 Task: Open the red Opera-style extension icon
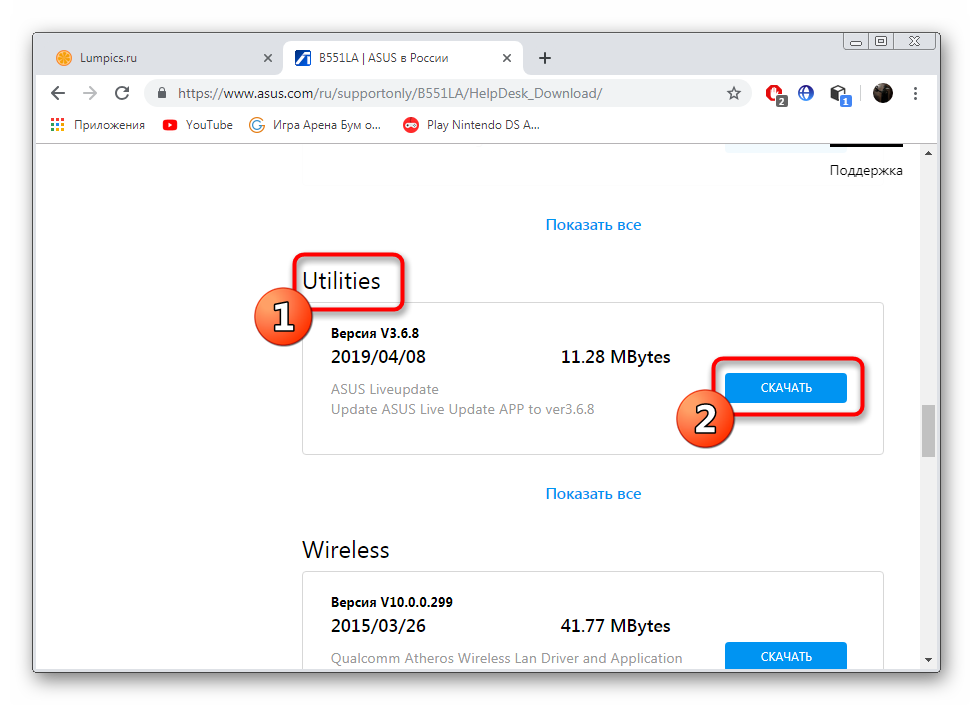click(x=774, y=93)
